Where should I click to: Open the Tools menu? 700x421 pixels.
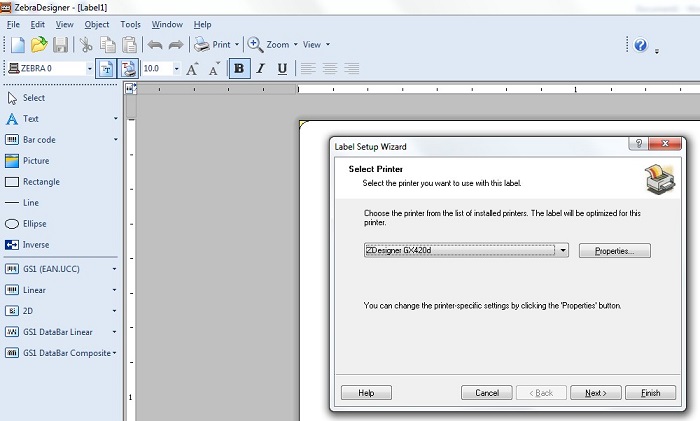(x=130, y=25)
